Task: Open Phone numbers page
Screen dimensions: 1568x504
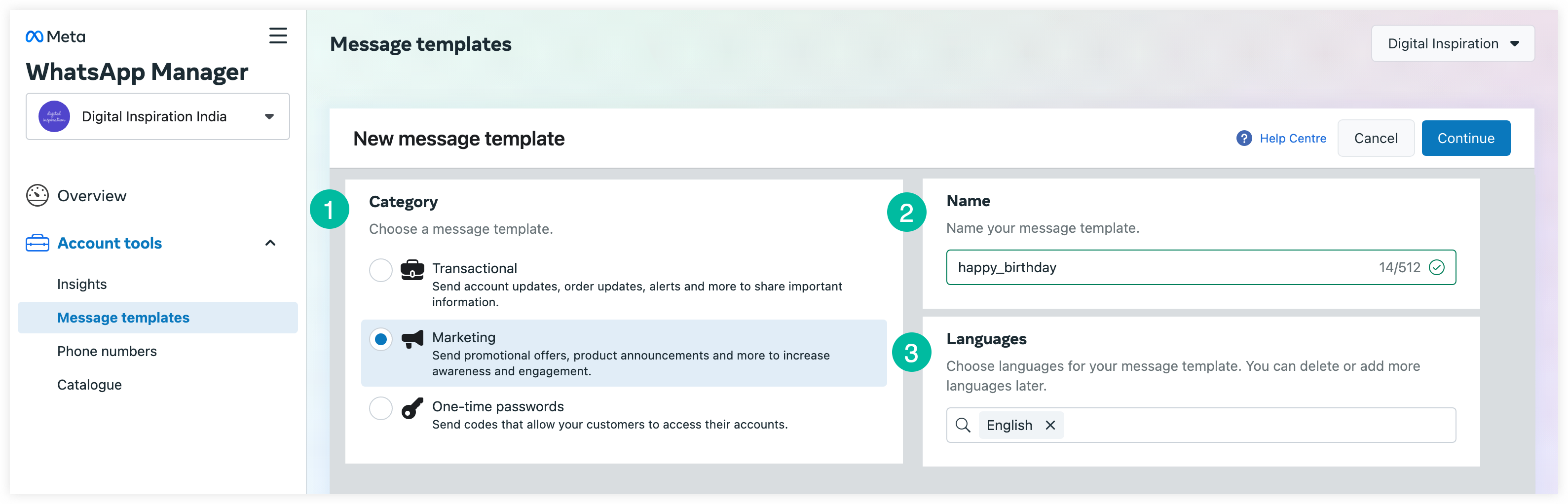Action: coord(107,351)
